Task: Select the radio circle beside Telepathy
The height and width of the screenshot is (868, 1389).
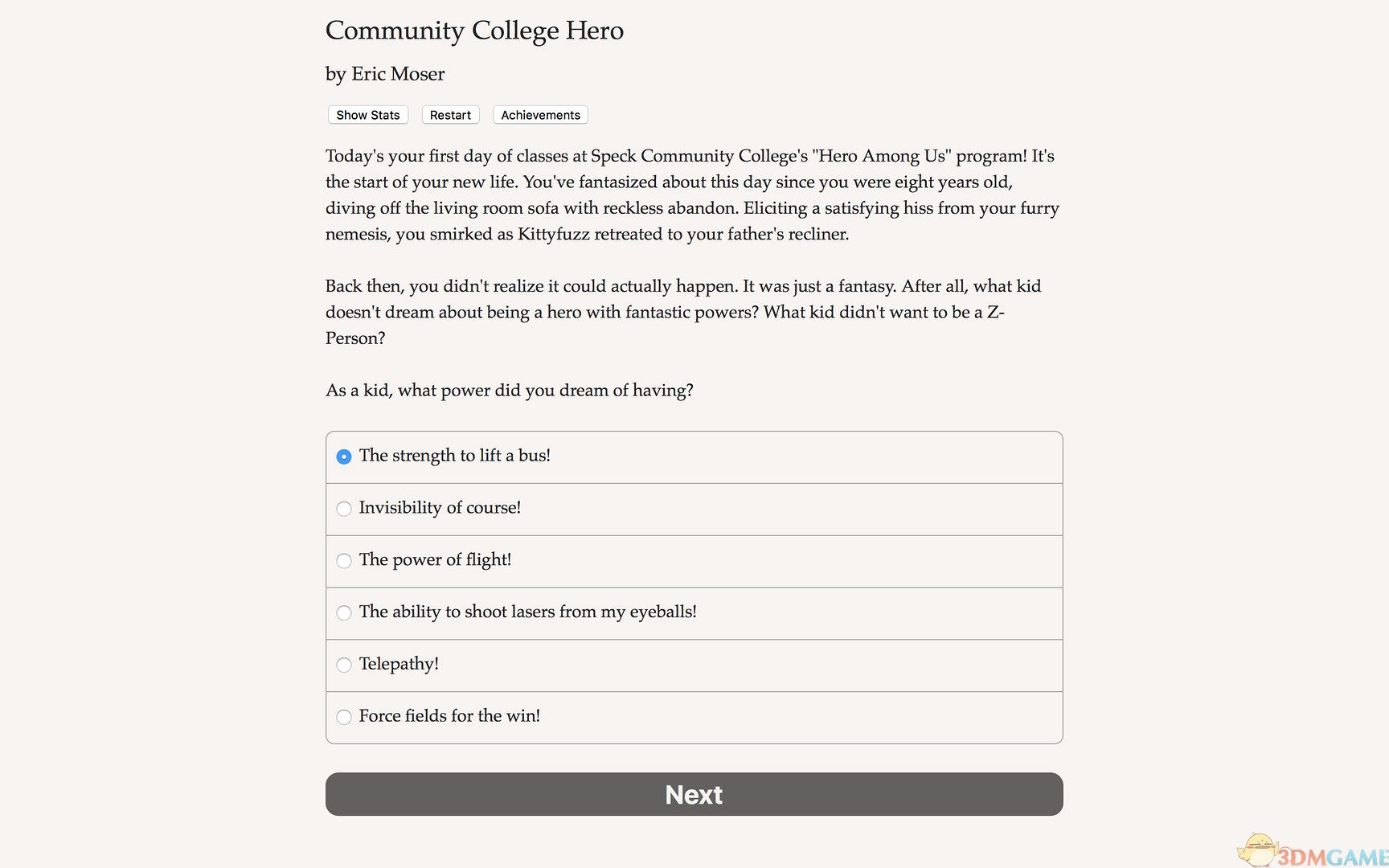Action: [x=344, y=665]
